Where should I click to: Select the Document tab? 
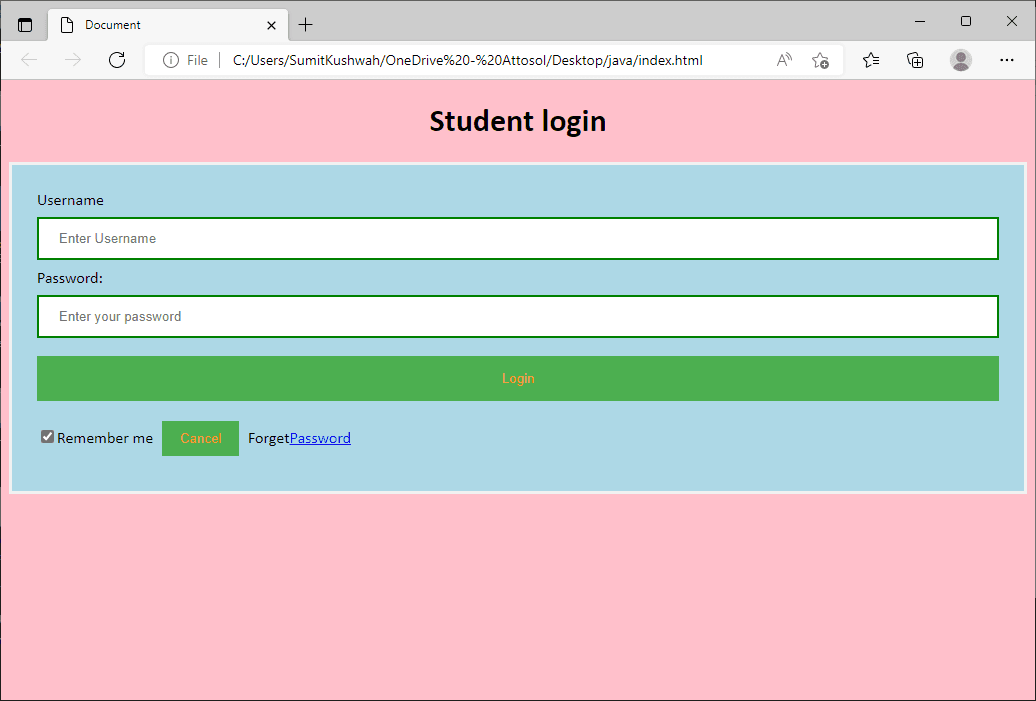(160, 25)
